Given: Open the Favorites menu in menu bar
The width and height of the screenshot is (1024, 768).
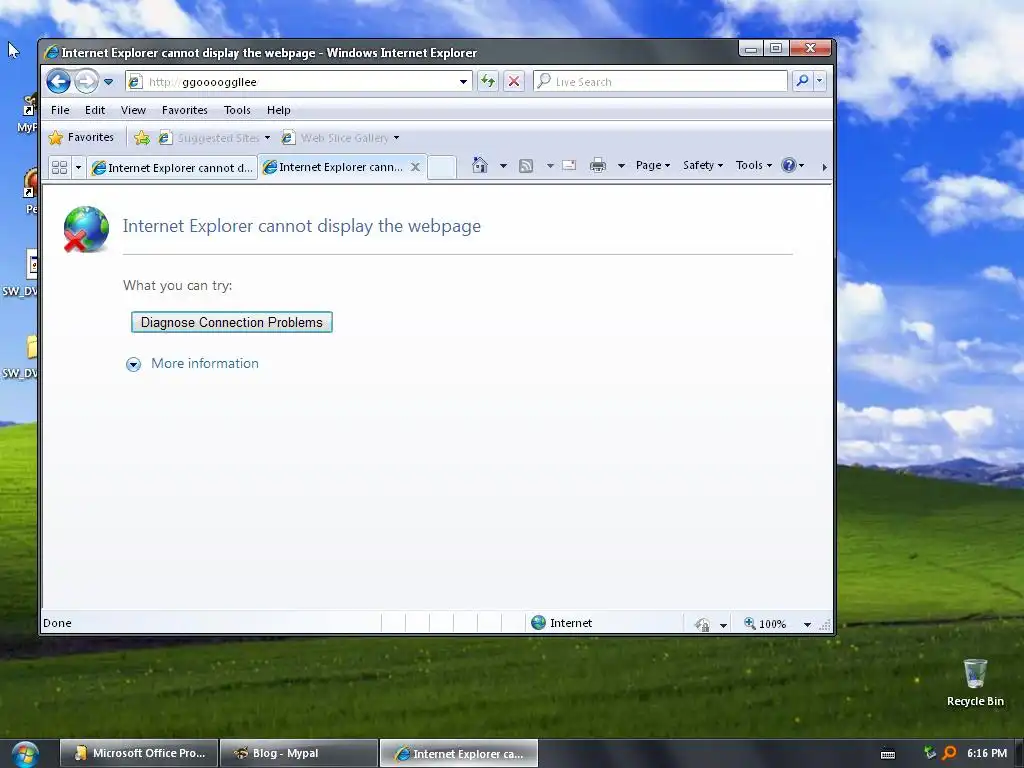Looking at the screenshot, I should point(185,110).
